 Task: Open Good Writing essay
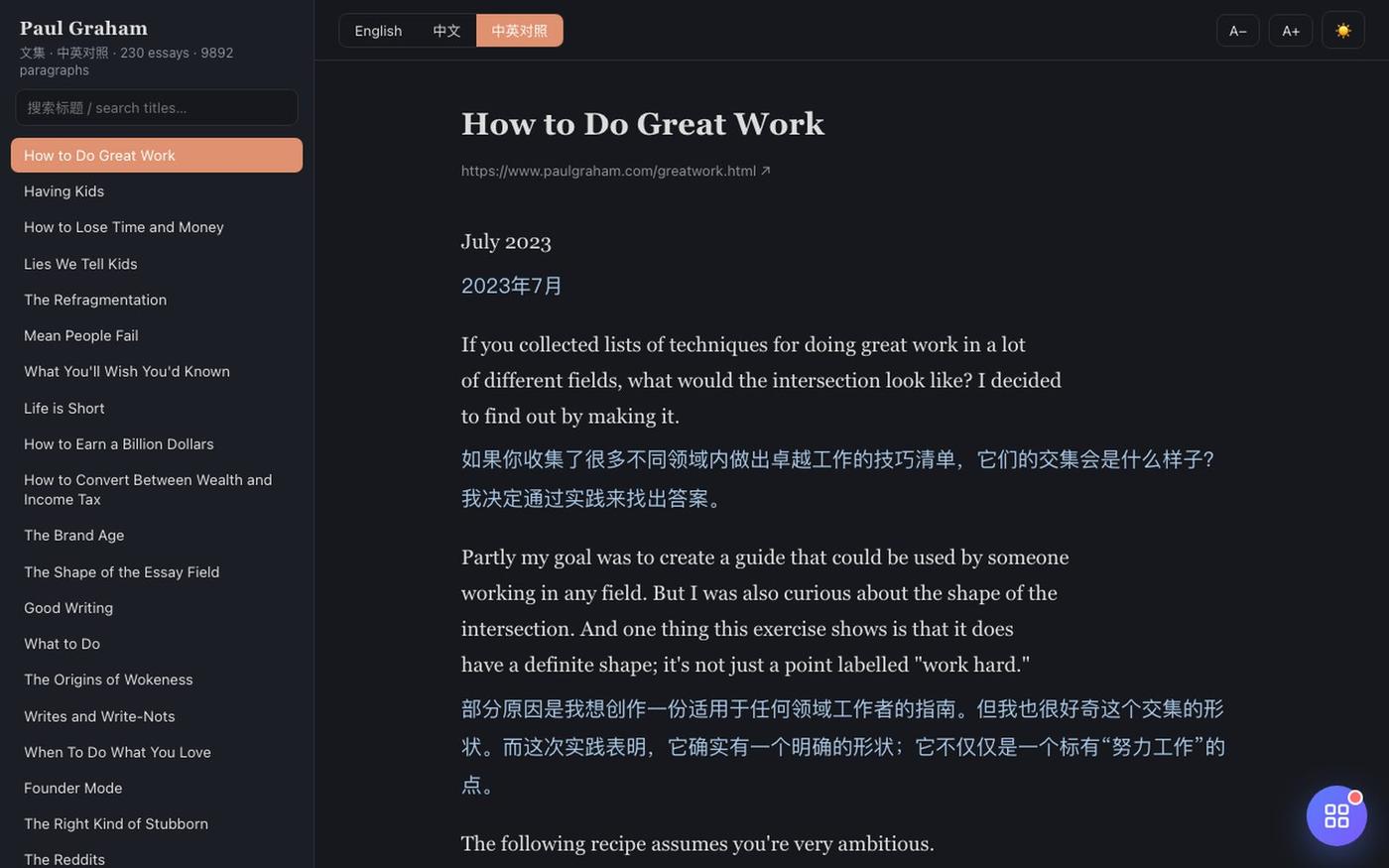coord(157,607)
